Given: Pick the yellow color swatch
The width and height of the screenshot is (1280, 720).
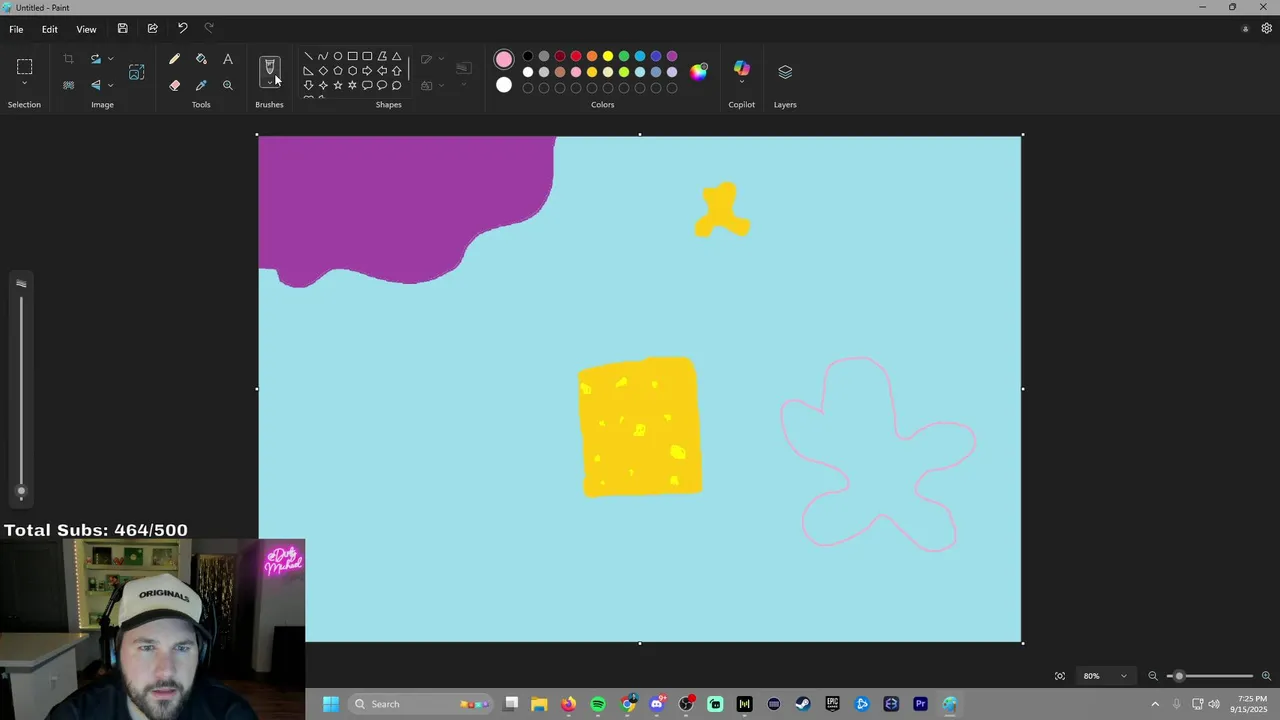Looking at the screenshot, I should [608, 56].
